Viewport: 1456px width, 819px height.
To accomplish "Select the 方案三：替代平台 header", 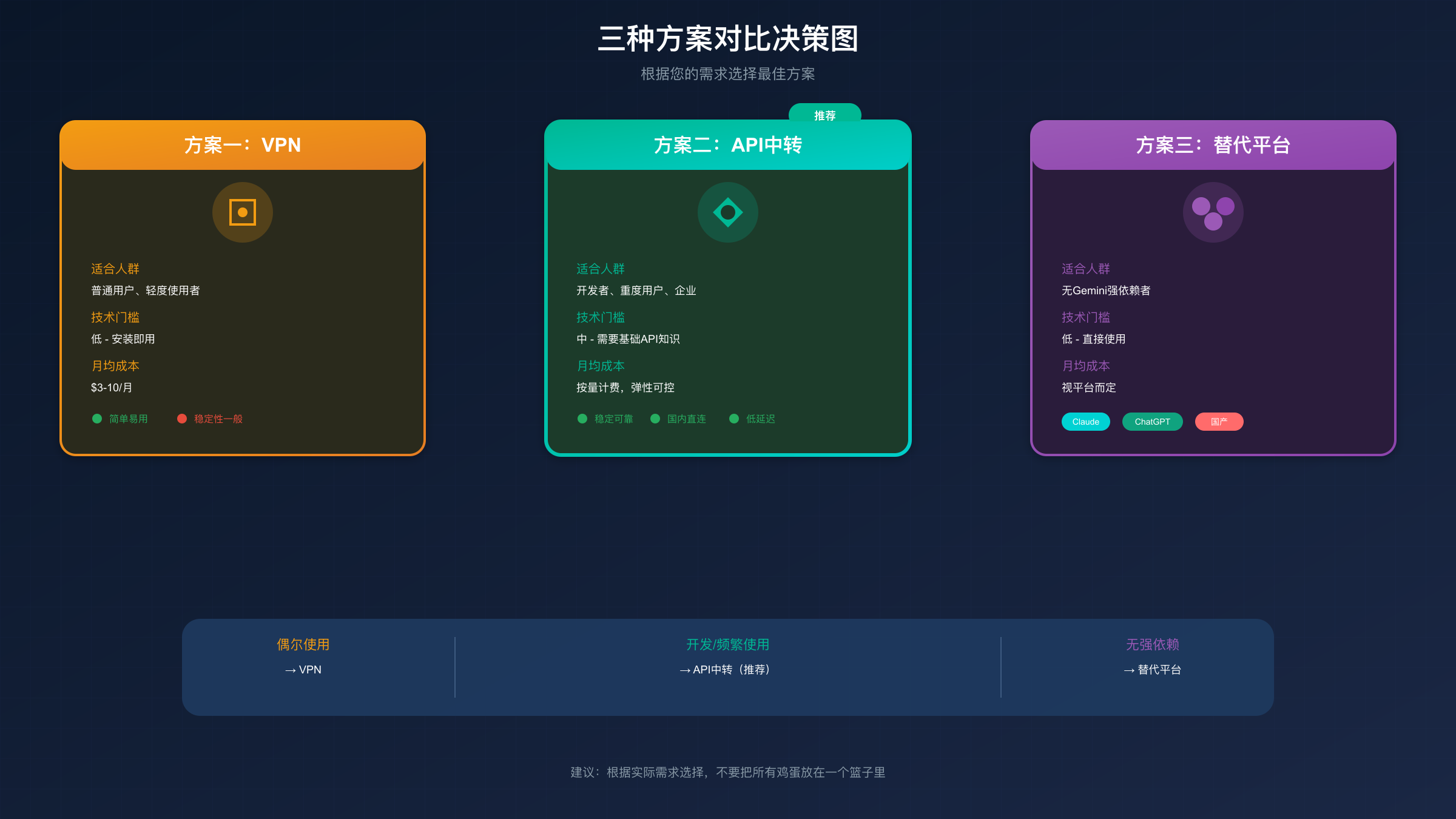I will click(x=1213, y=145).
